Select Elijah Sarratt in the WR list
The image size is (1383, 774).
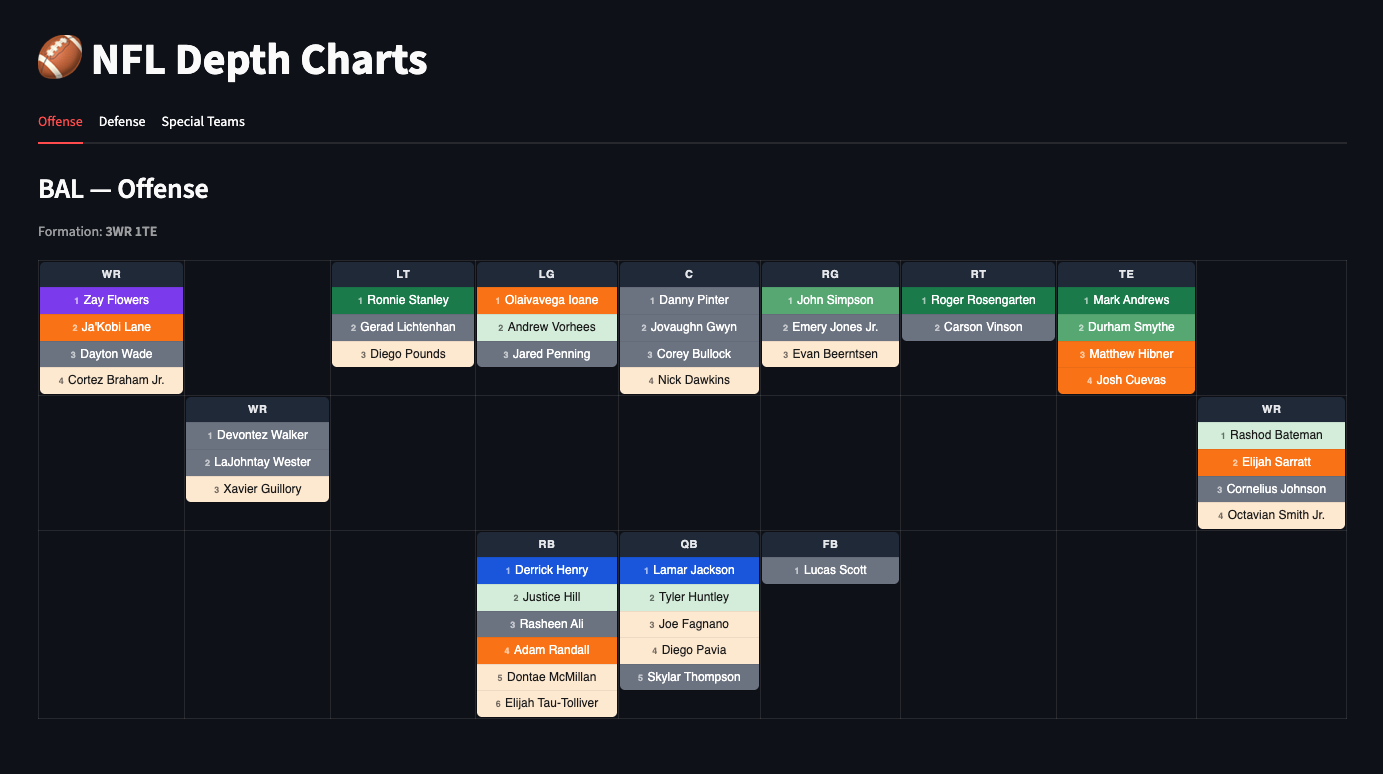pyautogui.click(x=1271, y=462)
